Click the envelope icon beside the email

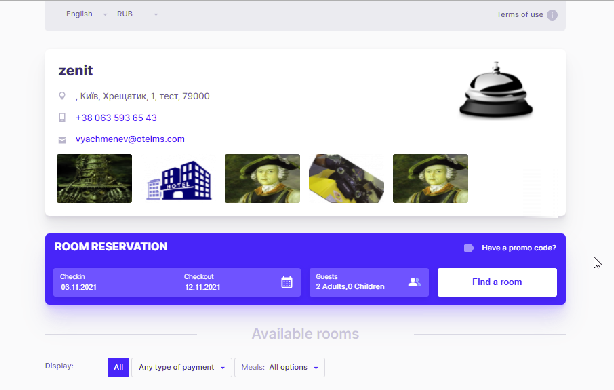tap(62, 140)
